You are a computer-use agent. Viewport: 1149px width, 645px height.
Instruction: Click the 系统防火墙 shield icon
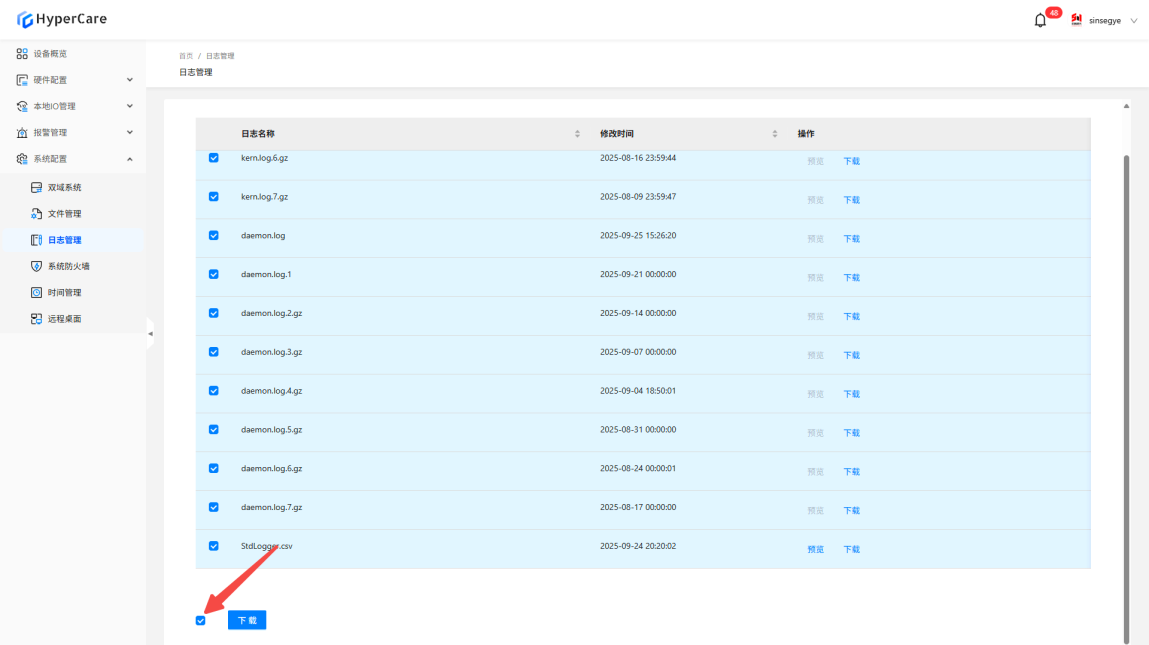point(37,267)
